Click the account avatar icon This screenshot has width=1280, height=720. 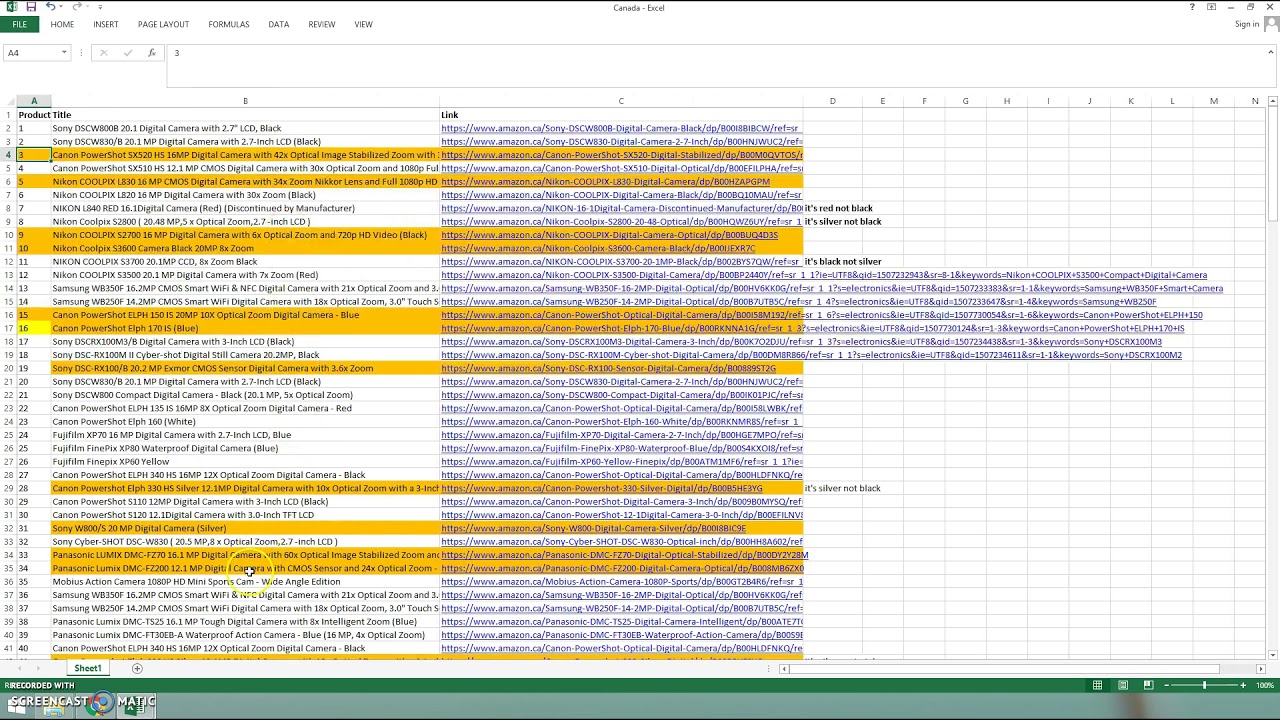[x=1270, y=25]
